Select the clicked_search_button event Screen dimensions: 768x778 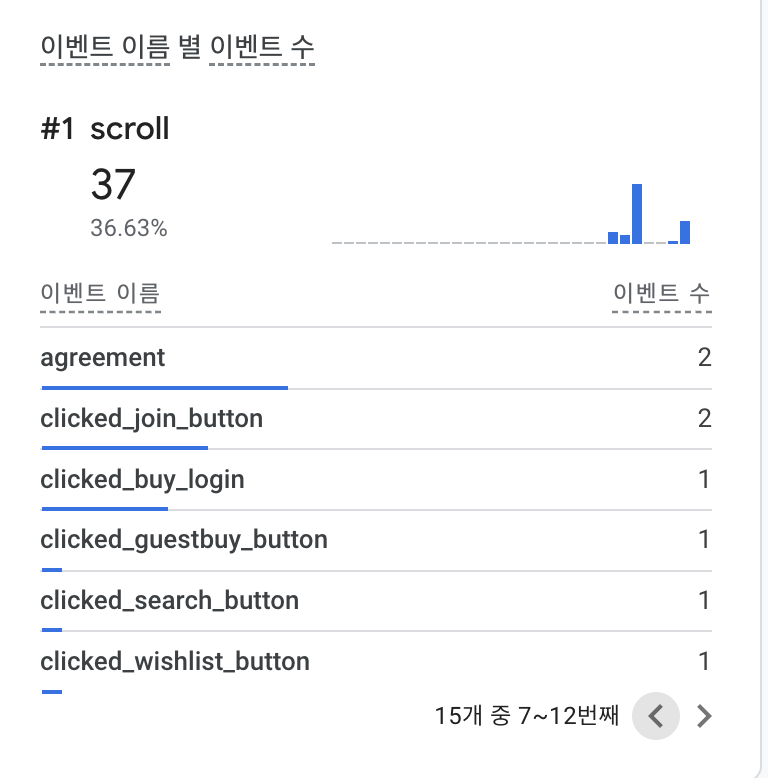(x=169, y=601)
